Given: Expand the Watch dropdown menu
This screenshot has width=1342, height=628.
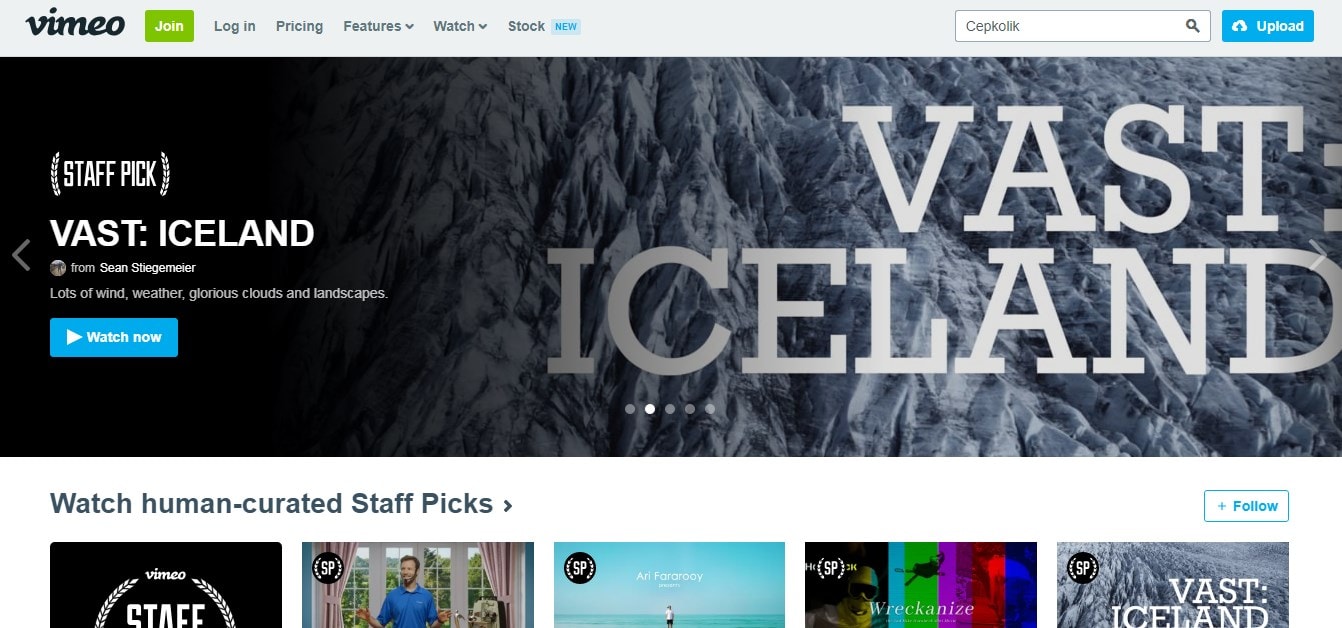Looking at the screenshot, I should (460, 26).
